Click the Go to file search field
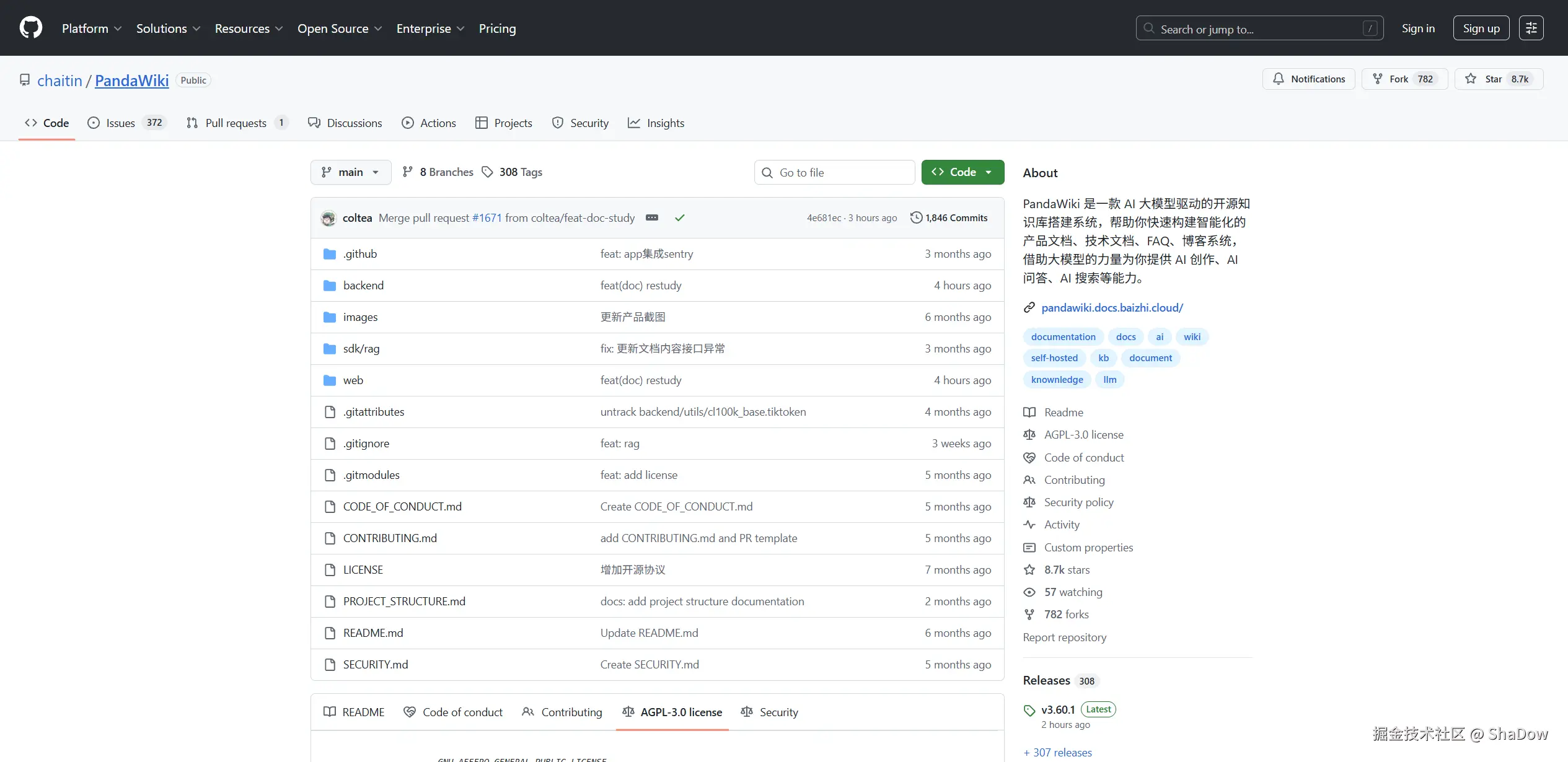 pyautogui.click(x=834, y=172)
